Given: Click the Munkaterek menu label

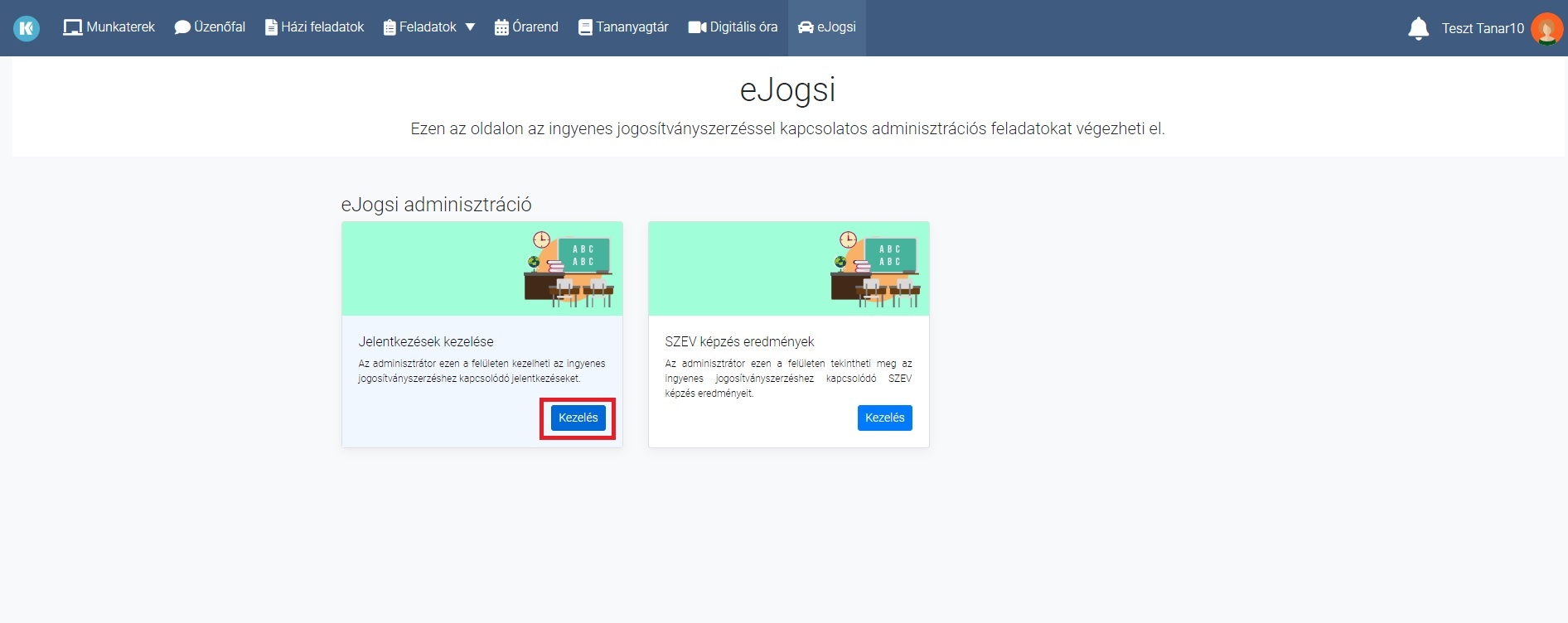Looking at the screenshot, I should [121, 27].
